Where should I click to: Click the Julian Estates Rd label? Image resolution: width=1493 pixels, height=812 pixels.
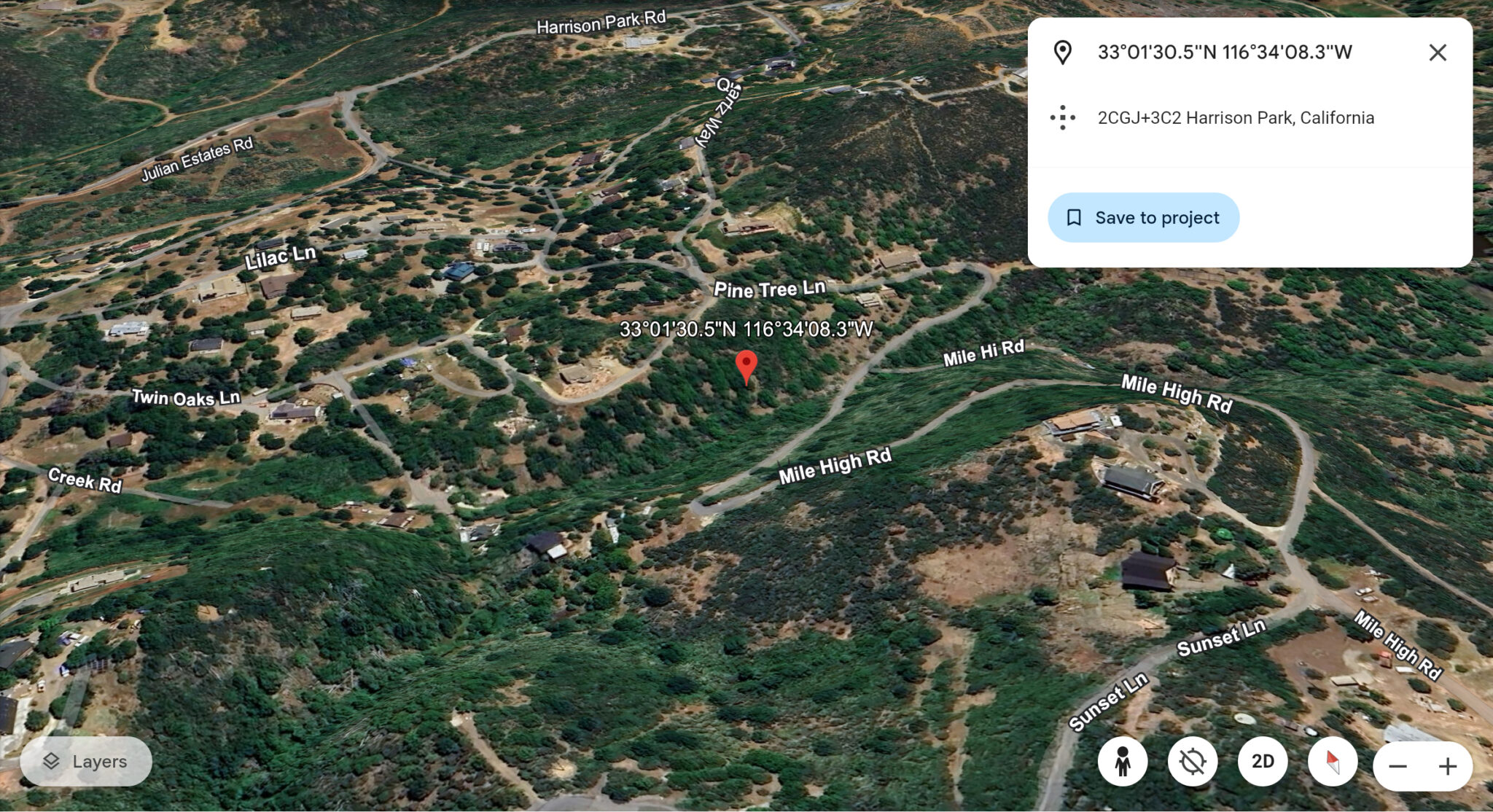pyautogui.click(x=197, y=159)
